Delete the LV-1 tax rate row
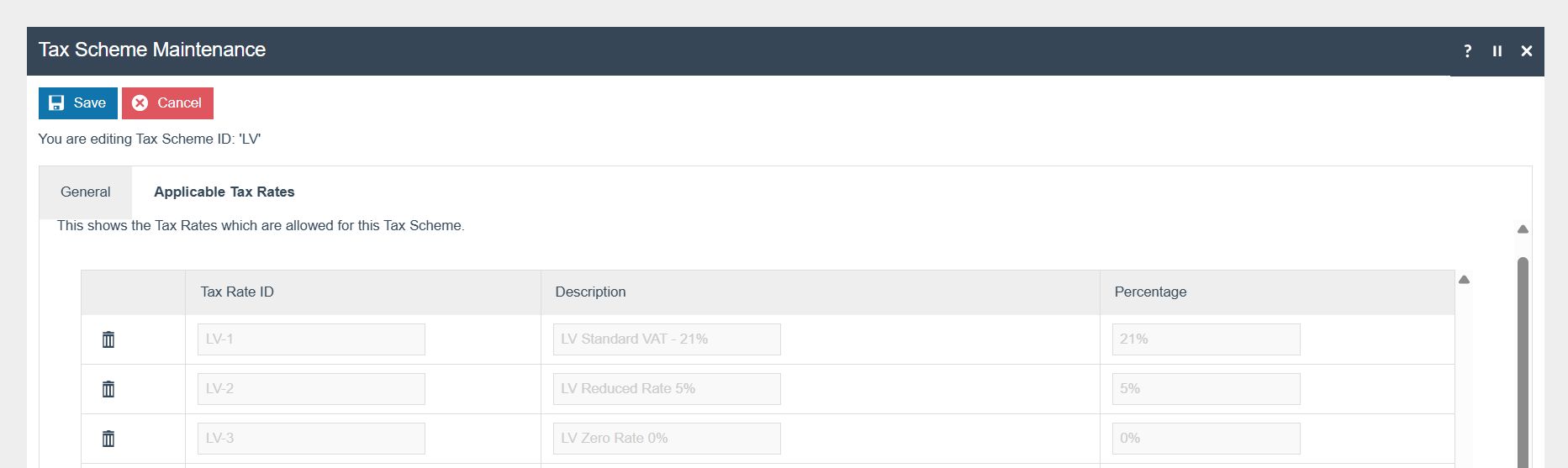This screenshot has width=1568, height=468. pyautogui.click(x=108, y=339)
